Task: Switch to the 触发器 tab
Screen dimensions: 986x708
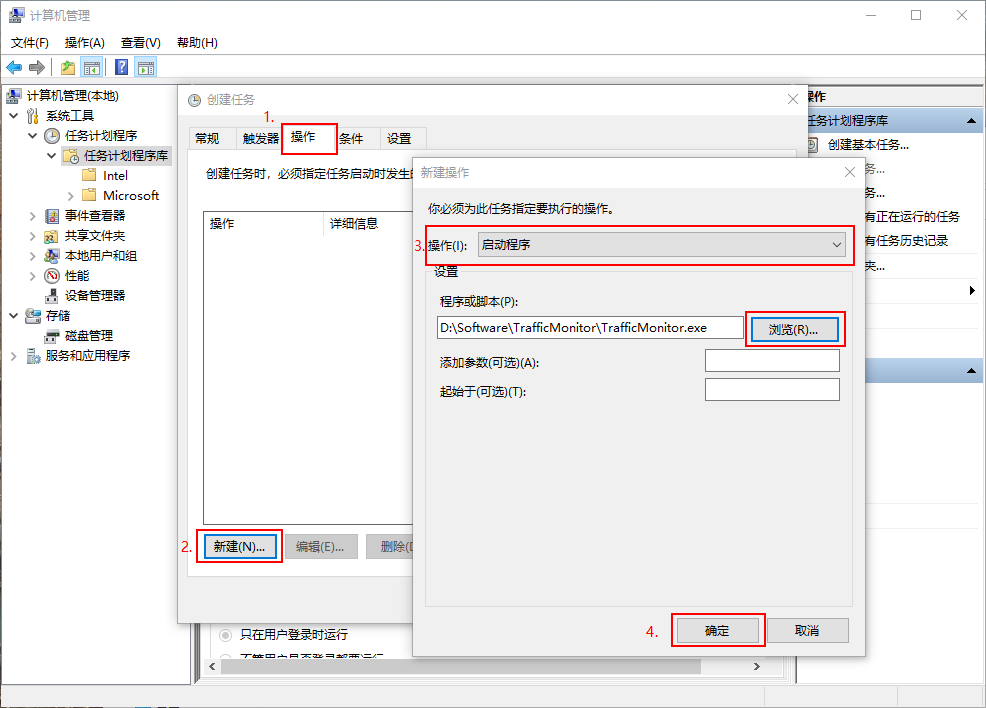Action: click(260, 138)
